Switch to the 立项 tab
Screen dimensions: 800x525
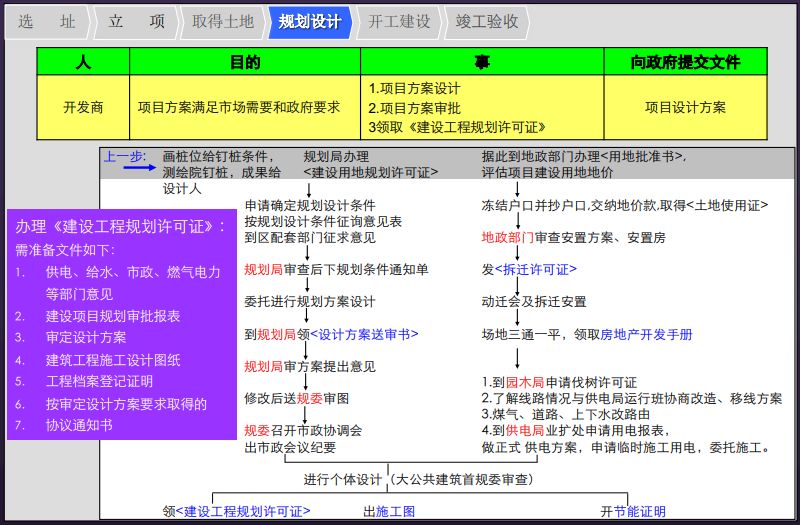(x=135, y=21)
